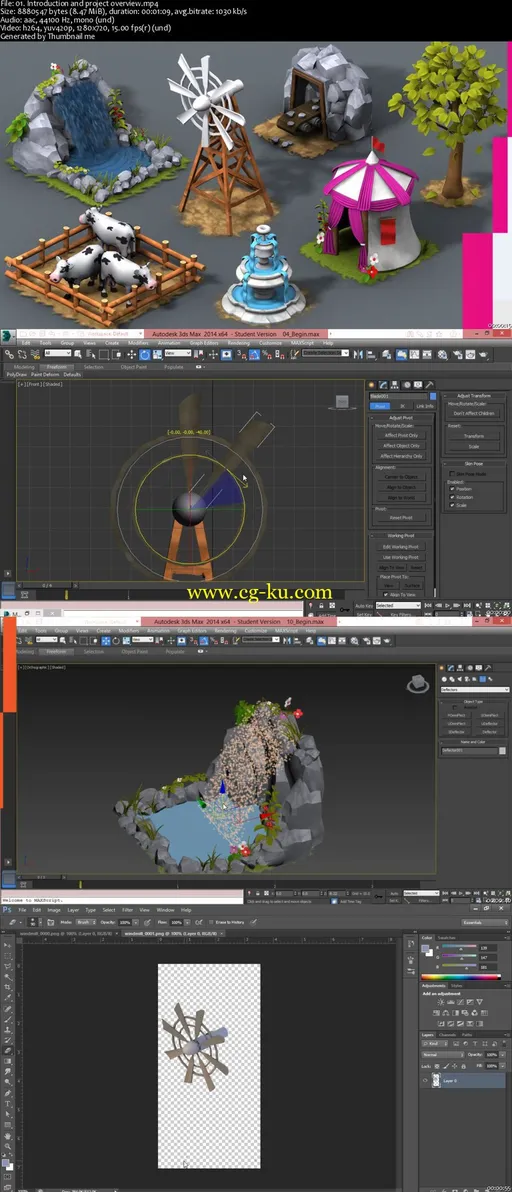Click Select and Rotate in 04_Begin.max toolbar

(x=144, y=353)
